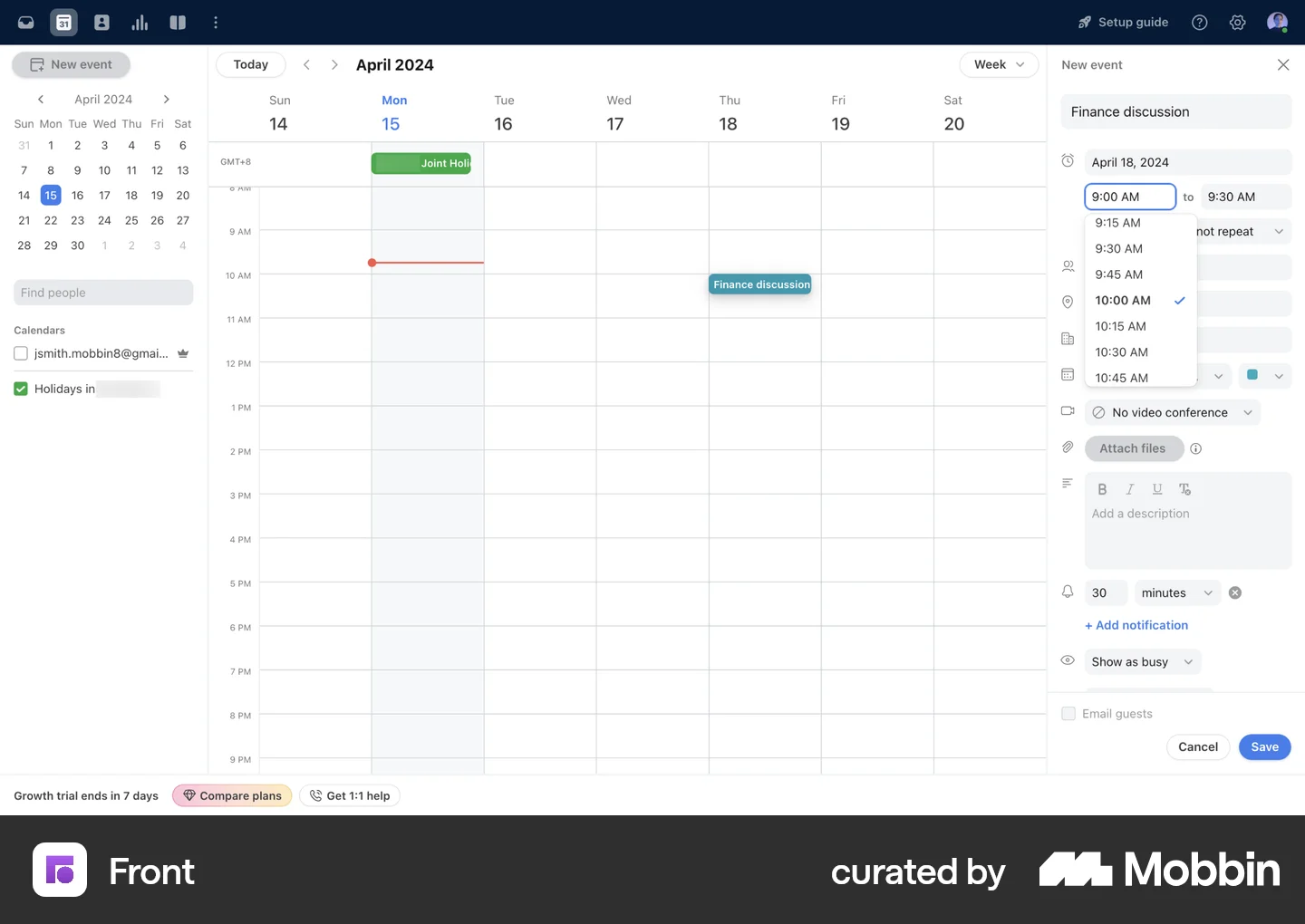Select 9:30 AM from time list
The width and height of the screenshot is (1305, 924).
1140,248
